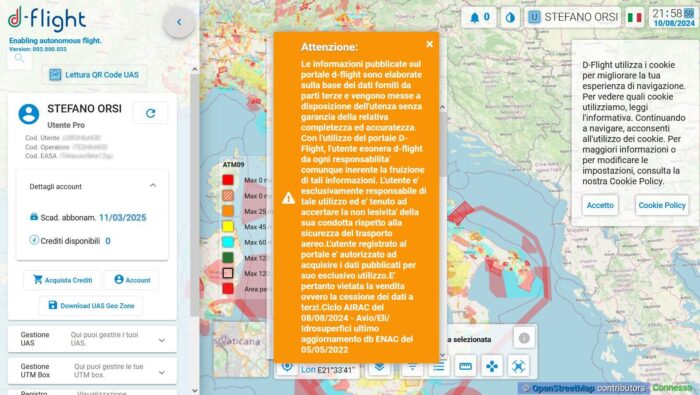Click the Connesso status label
700x395 pixels.
click(672, 388)
